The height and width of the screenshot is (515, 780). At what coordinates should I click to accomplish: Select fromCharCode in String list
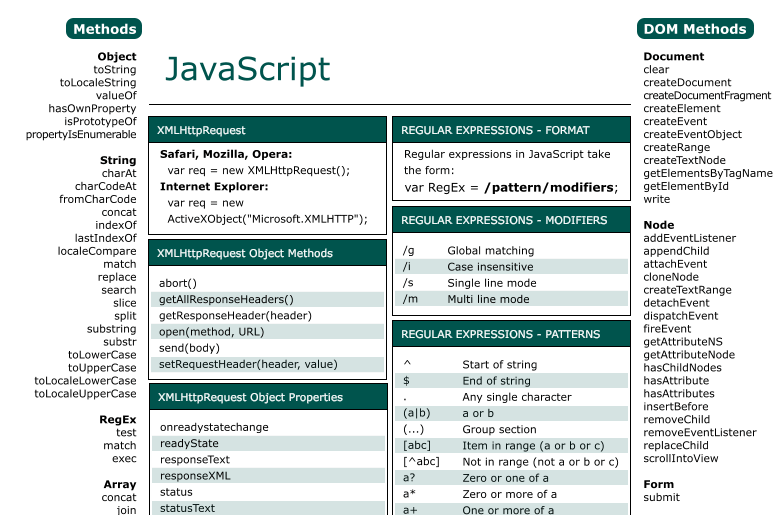pyautogui.click(x=98, y=199)
